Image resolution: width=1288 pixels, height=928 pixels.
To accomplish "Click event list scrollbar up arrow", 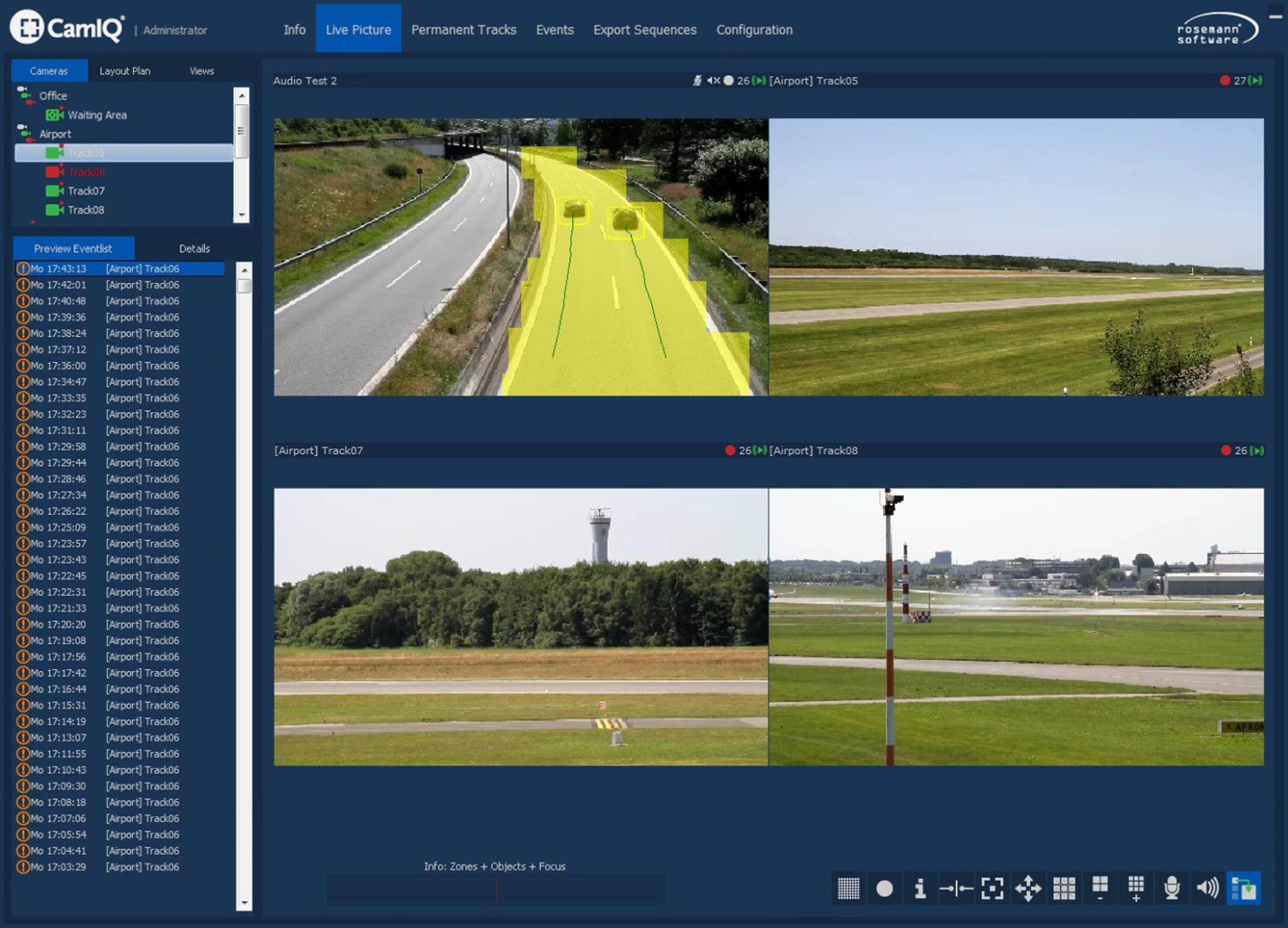I will click(244, 270).
